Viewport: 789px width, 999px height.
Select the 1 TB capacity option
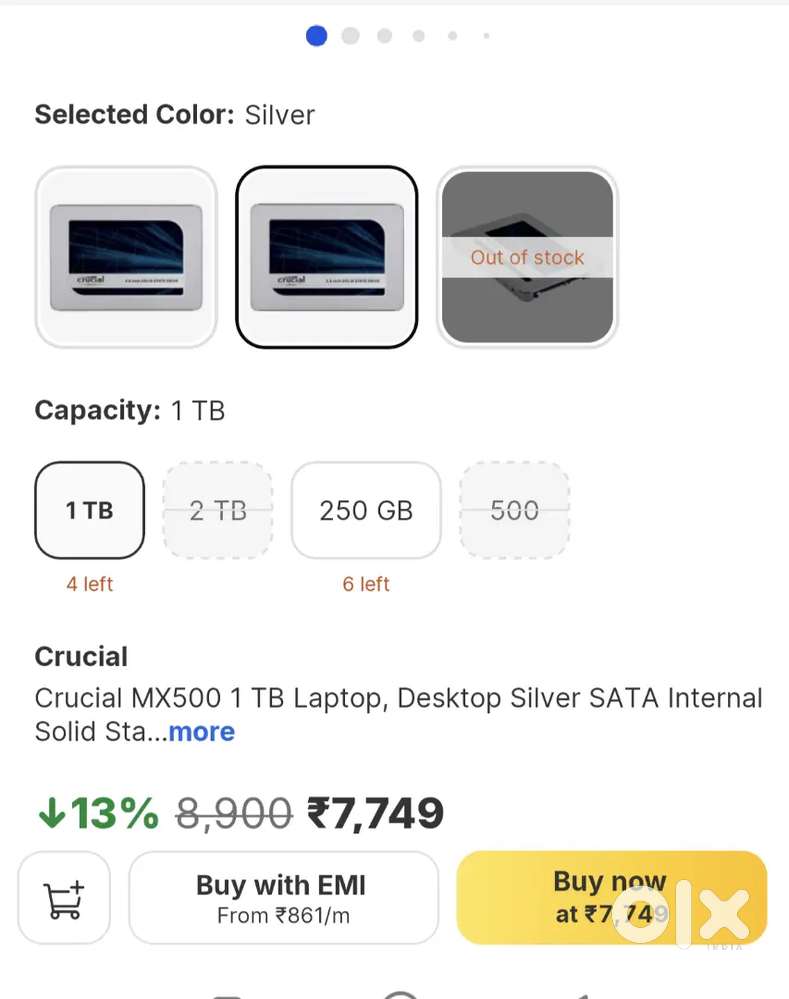tap(90, 510)
